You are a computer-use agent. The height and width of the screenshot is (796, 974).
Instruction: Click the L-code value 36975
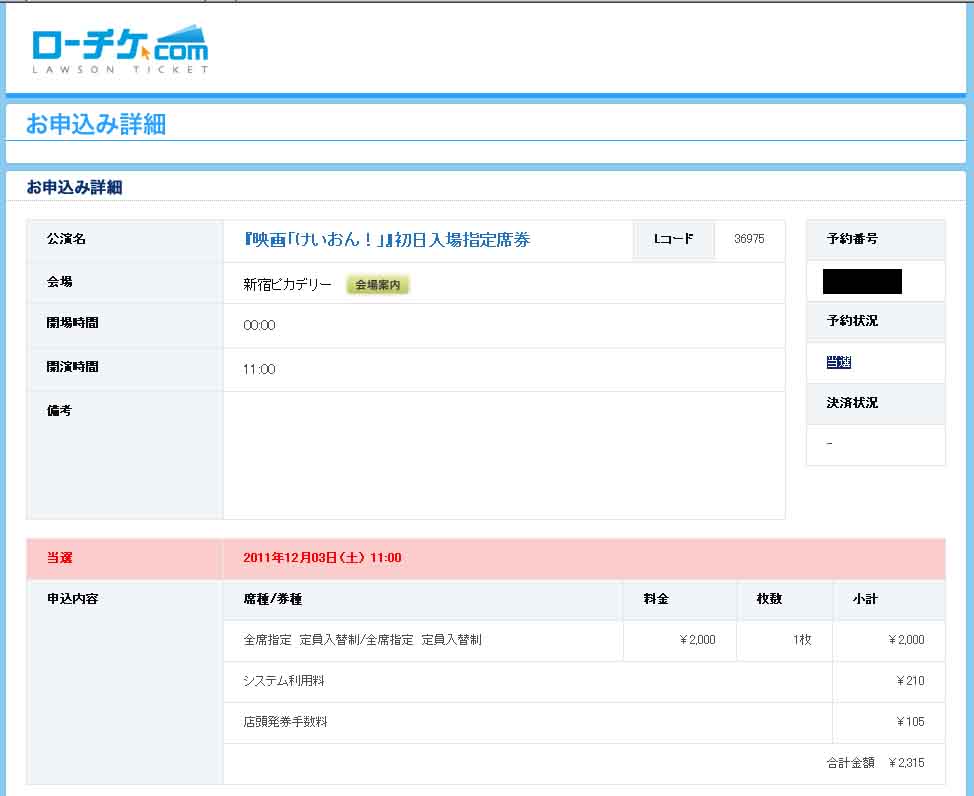(749, 240)
